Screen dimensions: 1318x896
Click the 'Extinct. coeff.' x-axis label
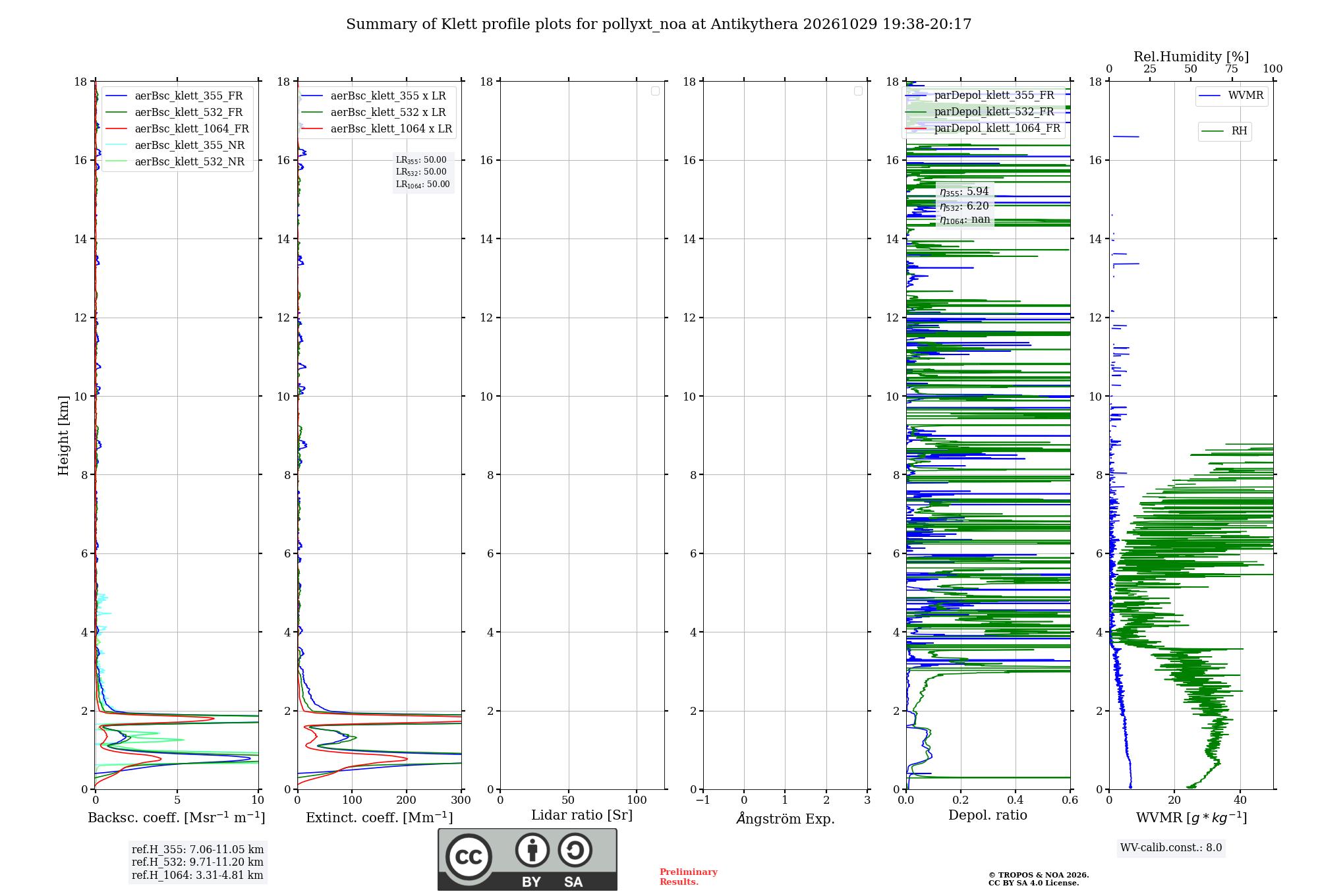pyautogui.click(x=380, y=818)
